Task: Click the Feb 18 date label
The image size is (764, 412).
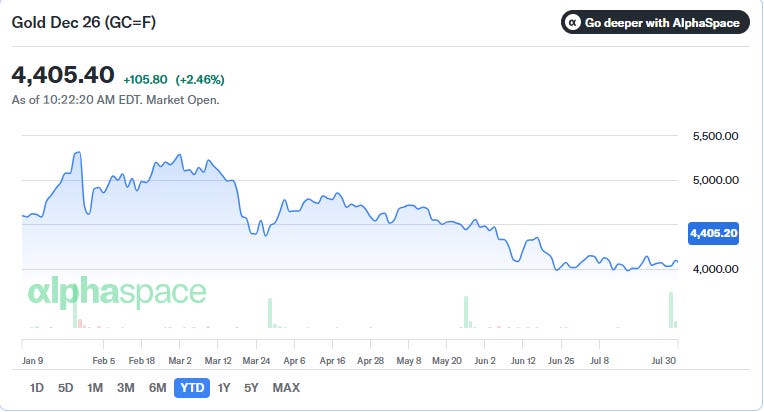Action: click(x=142, y=361)
